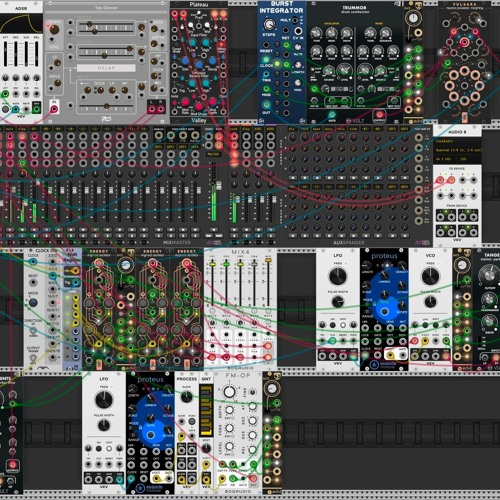Image resolution: width=500 pixels, height=500 pixels.
Task: Click the shift register Trig jack
Action: (x=76, y=283)
